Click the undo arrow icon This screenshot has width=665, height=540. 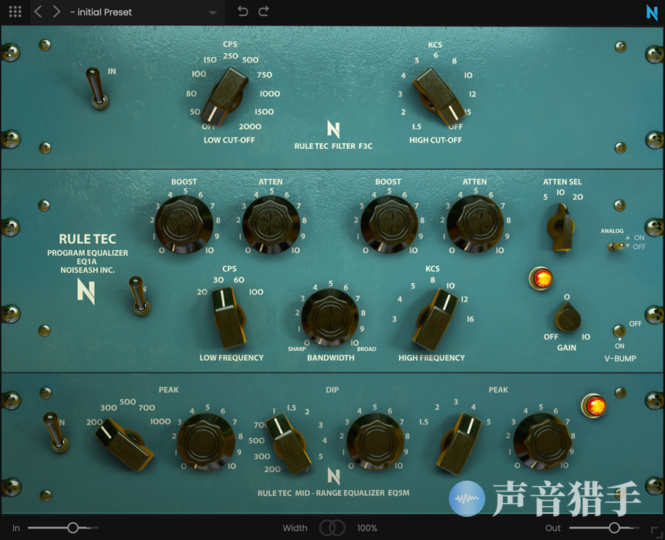243,12
